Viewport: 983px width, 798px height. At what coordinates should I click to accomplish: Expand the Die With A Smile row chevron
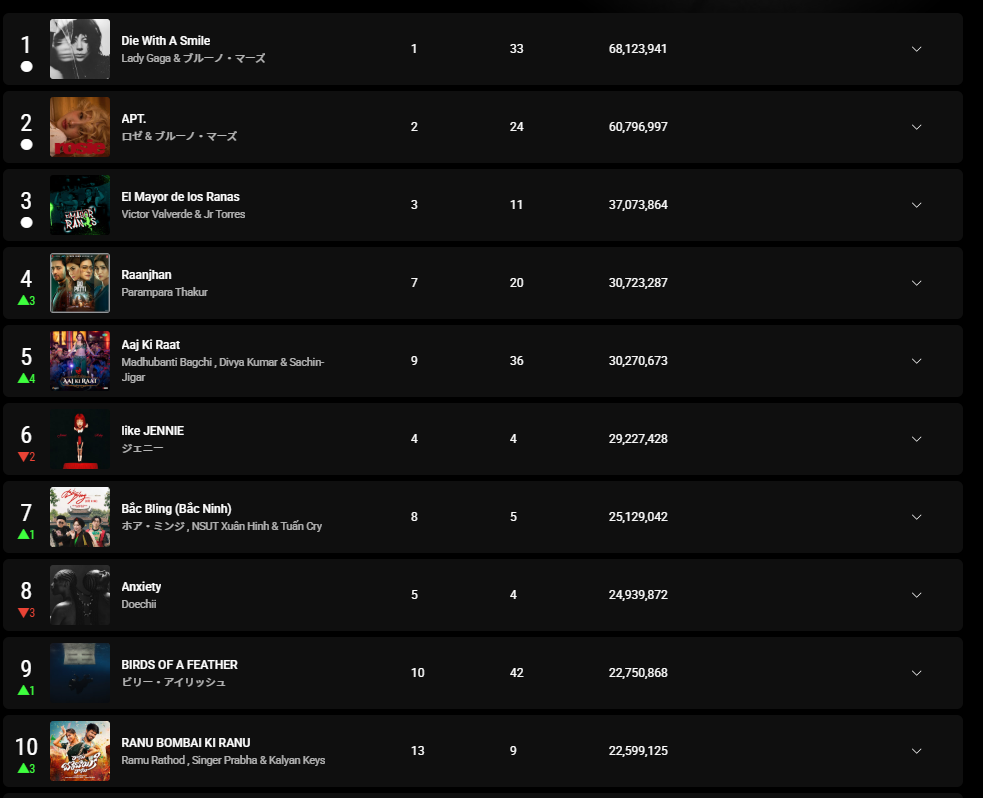point(916,49)
